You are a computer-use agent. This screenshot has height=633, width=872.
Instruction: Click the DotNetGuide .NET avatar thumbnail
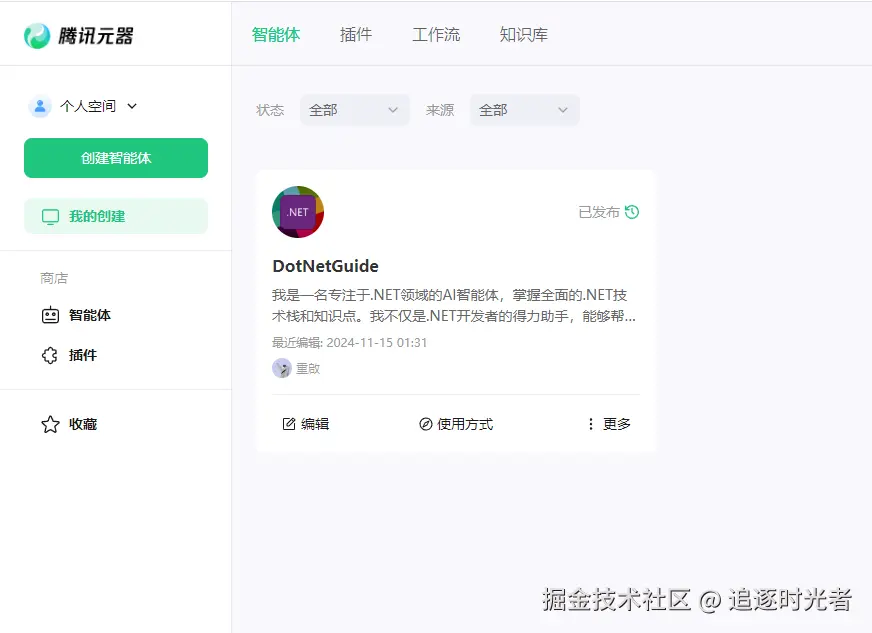pos(298,212)
